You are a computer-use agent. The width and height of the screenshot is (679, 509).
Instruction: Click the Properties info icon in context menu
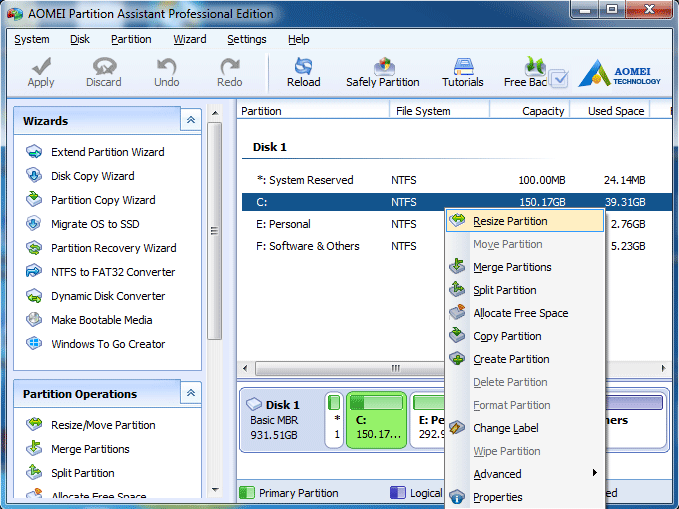(x=457, y=496)
